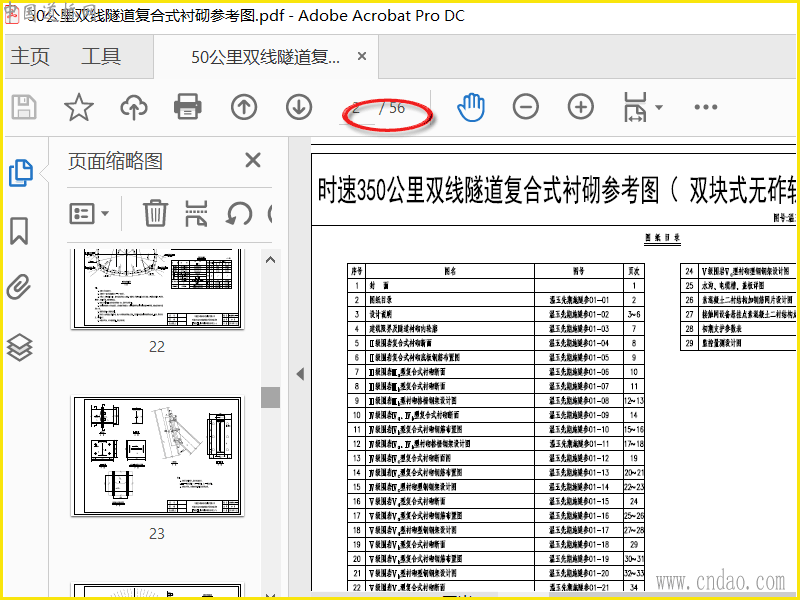
Task: Switch to the 工具 tab
Action: tap(101, 56)
